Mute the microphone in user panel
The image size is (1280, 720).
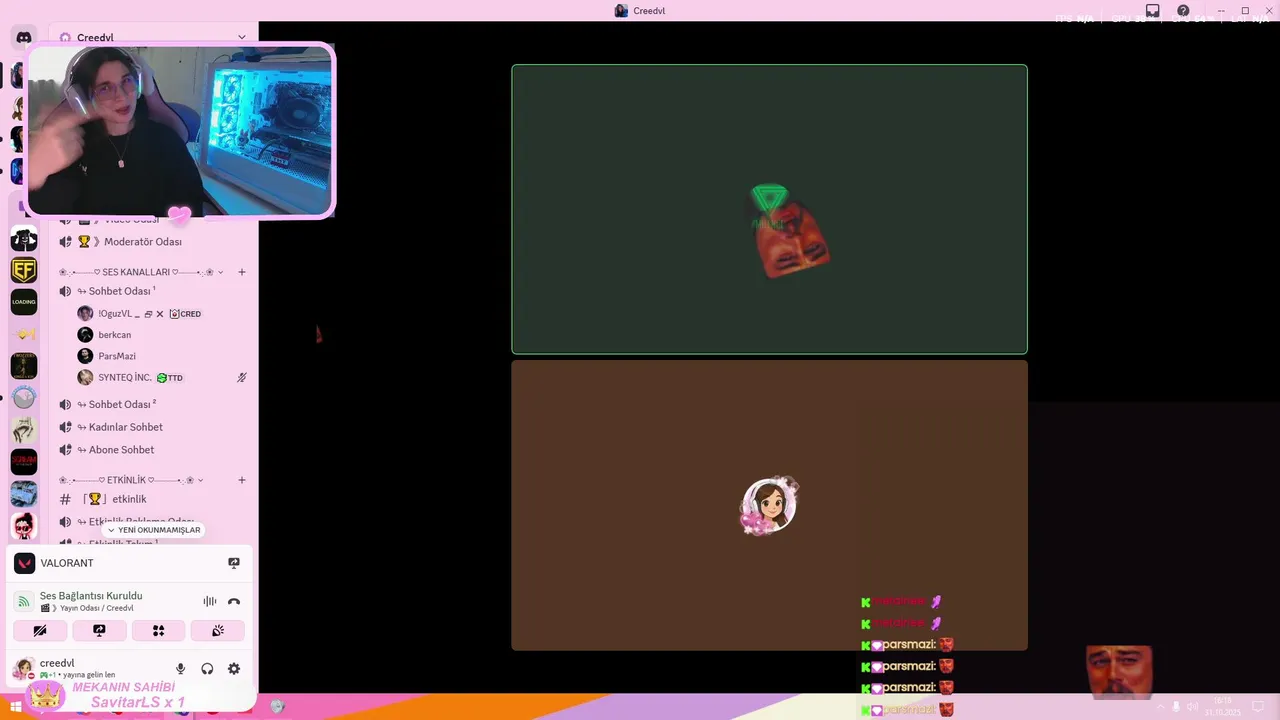point(181,669)
